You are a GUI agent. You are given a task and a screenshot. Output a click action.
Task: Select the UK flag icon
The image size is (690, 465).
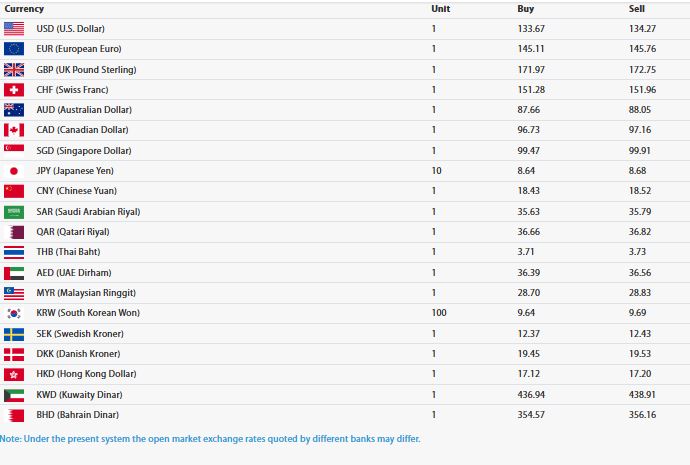pyautogui.click(x=14, y=70)
